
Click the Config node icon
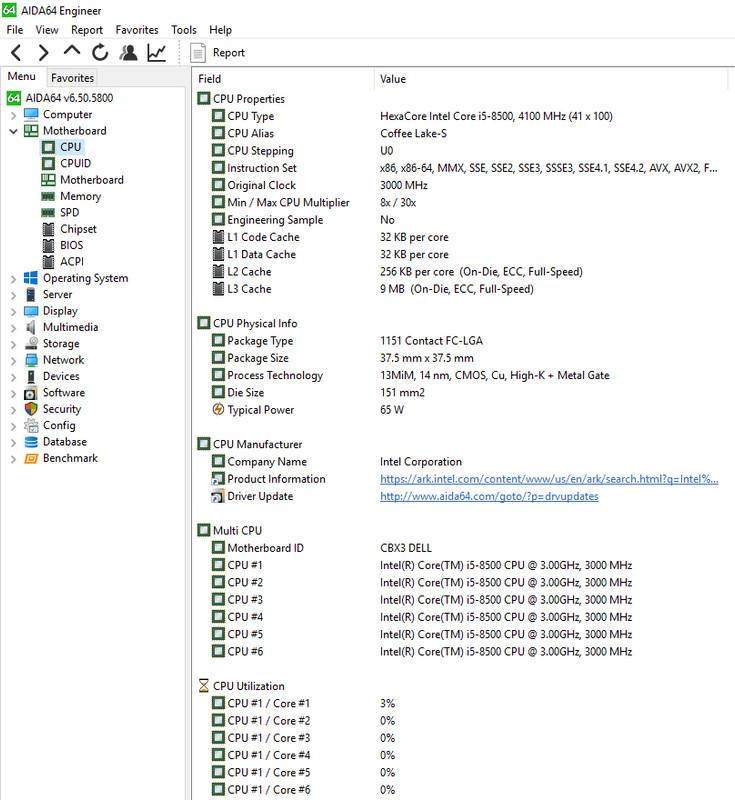coord(31,425)
